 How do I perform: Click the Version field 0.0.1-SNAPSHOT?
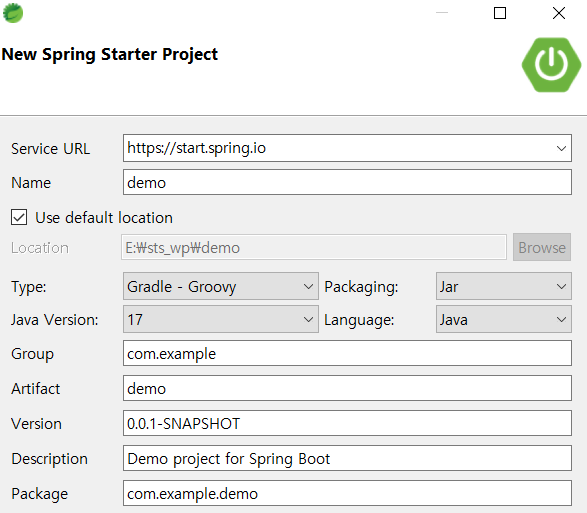(x=347, y=423)
